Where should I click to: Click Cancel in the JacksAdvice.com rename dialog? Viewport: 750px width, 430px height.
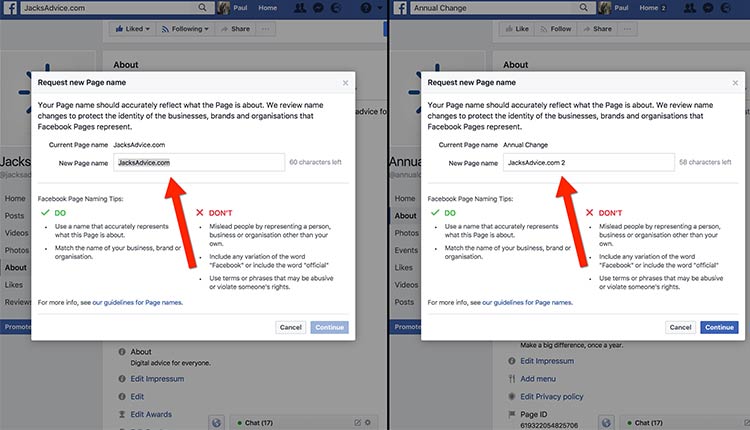click(291, 327)
